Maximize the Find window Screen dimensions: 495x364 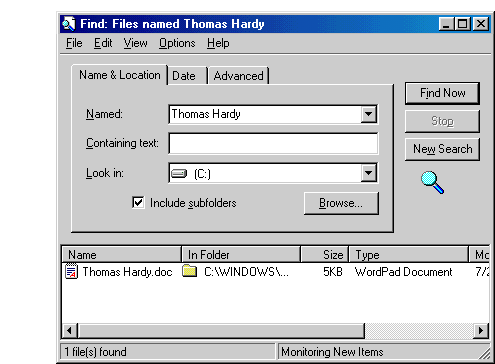[462, 24]
